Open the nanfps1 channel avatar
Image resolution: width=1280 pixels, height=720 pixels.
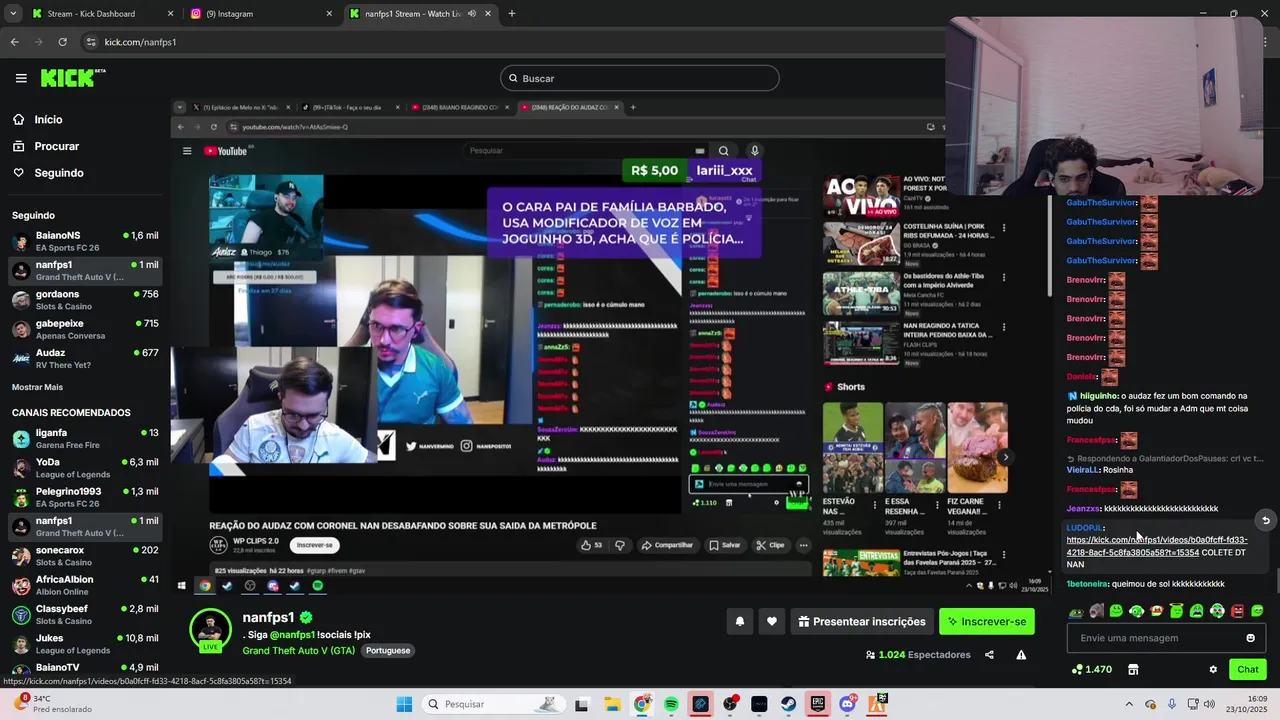[x=211, y=629]
